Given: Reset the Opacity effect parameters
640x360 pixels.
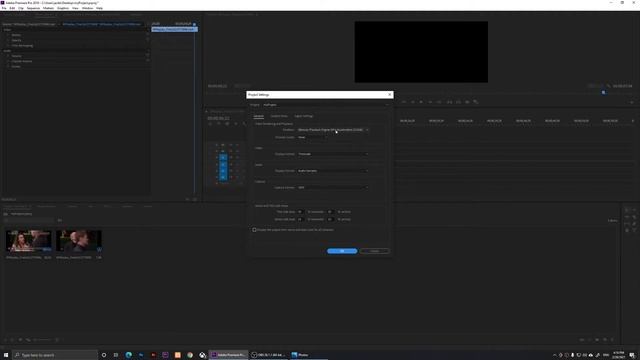Looking at the screenshot, I should pyautogui.click(x=147, y=40).
